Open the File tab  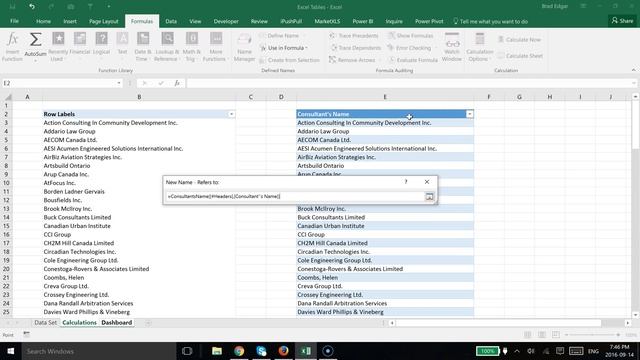tap(14, 21)
